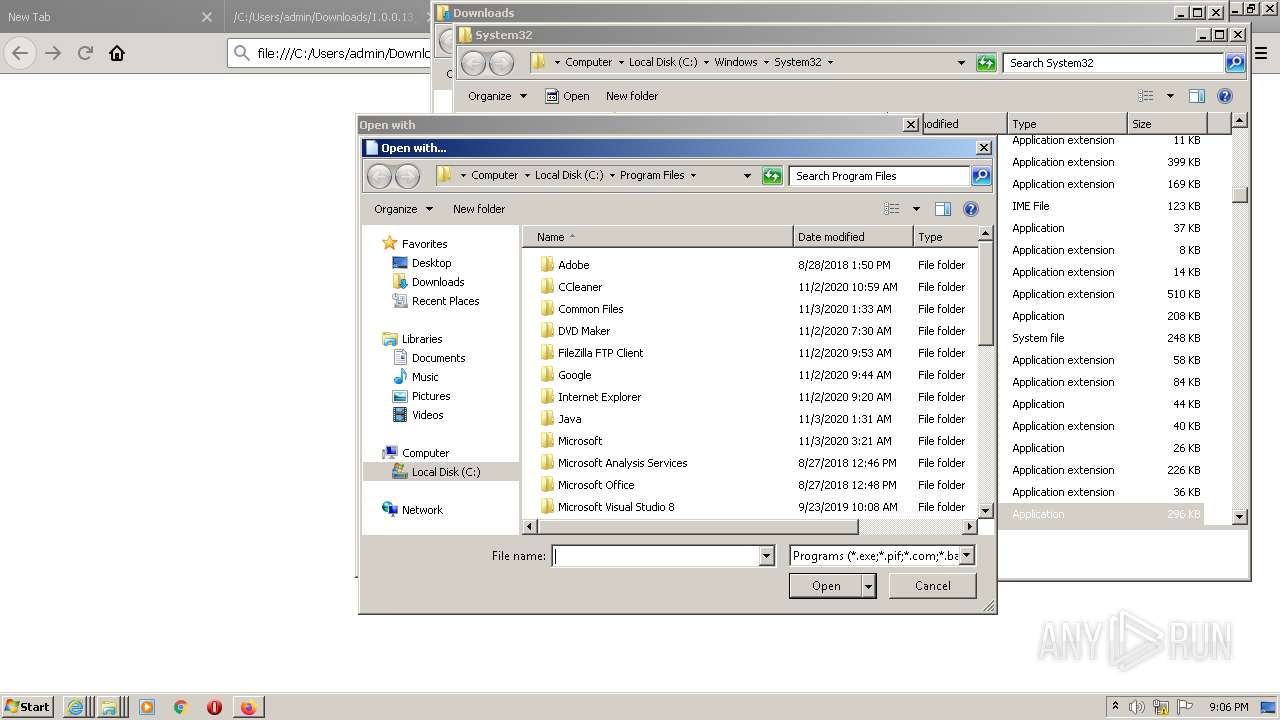Click New folder in System32 window
Viewport: 1280px width, 720px height.
click(x=631, y=96)
